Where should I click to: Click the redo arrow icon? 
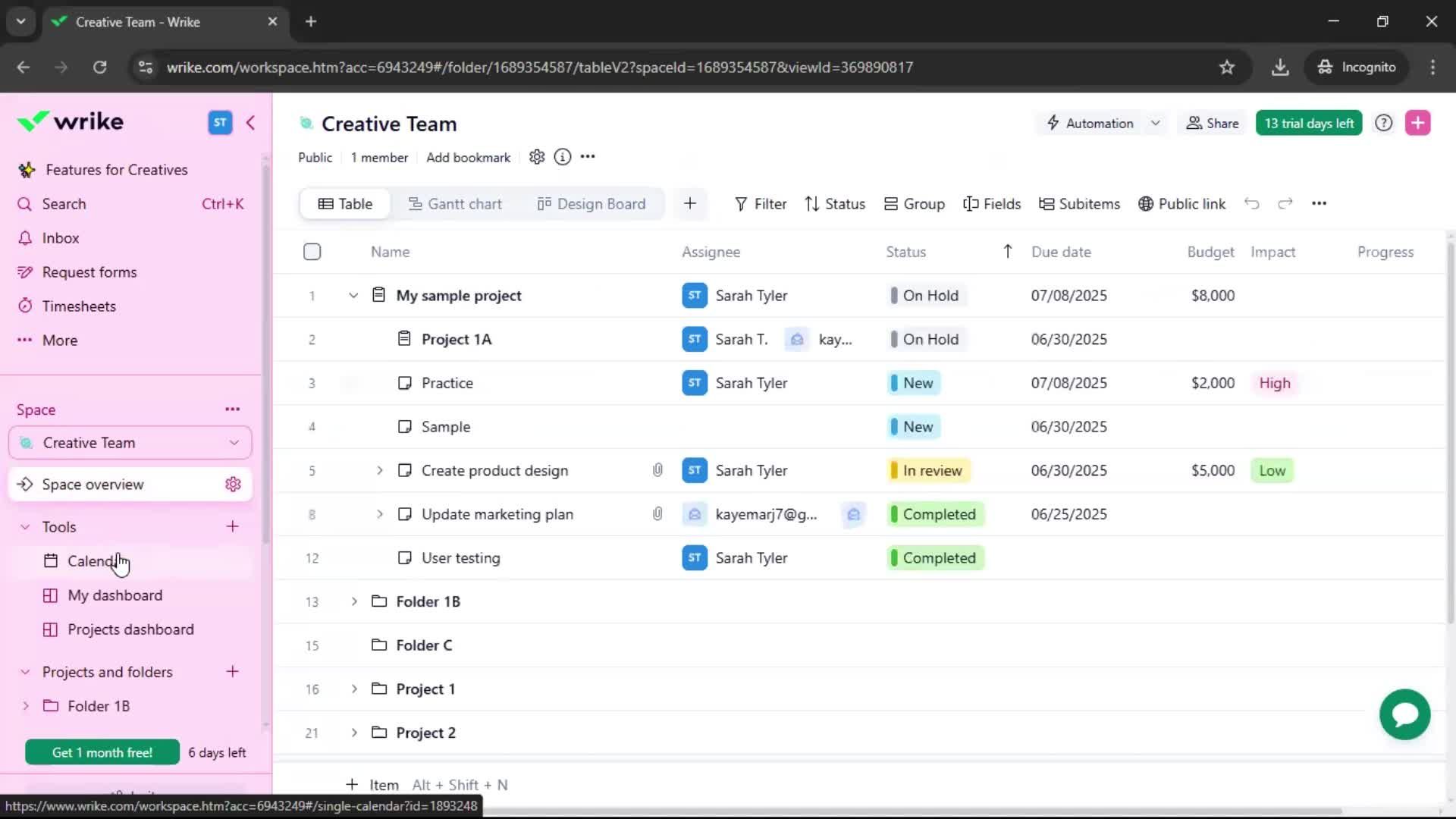click(x=1285, y=203)
